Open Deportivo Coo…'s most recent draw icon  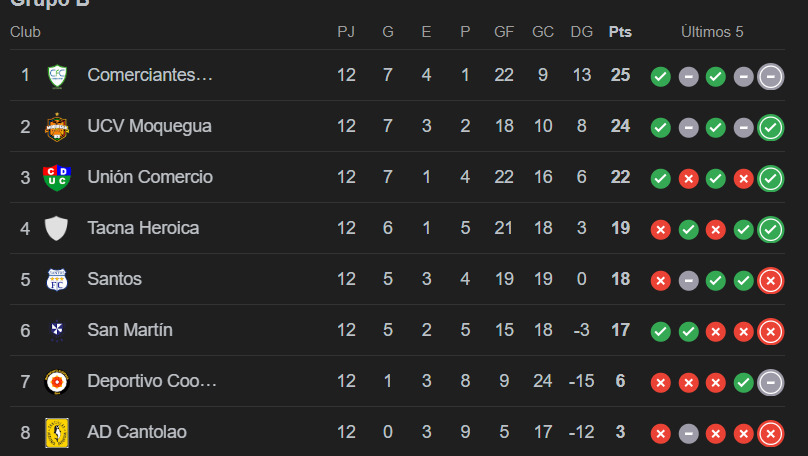[x=770, y=382]
